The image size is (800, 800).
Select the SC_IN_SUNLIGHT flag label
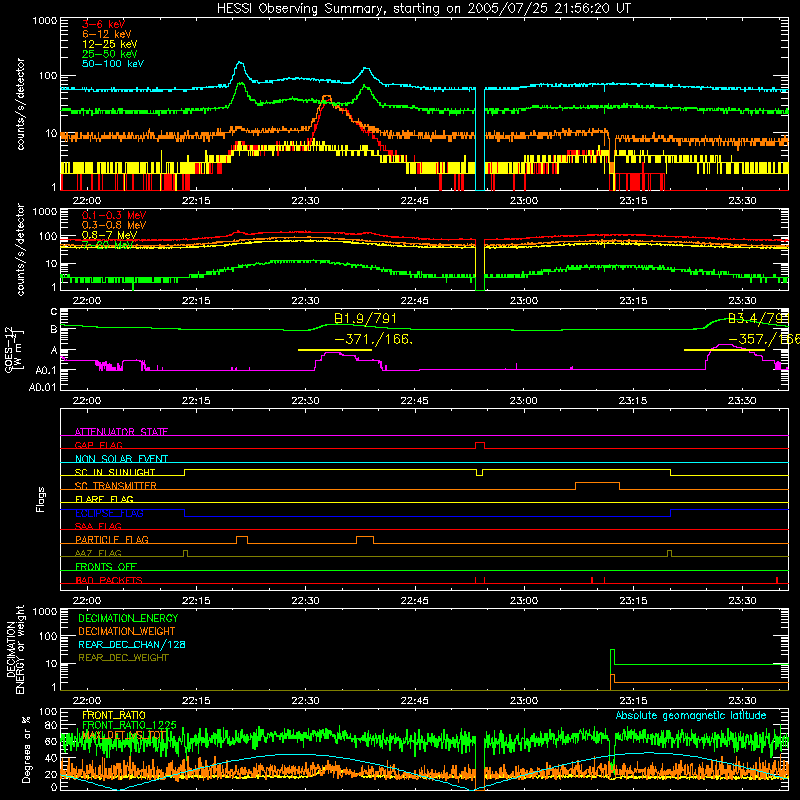point(115,472)
